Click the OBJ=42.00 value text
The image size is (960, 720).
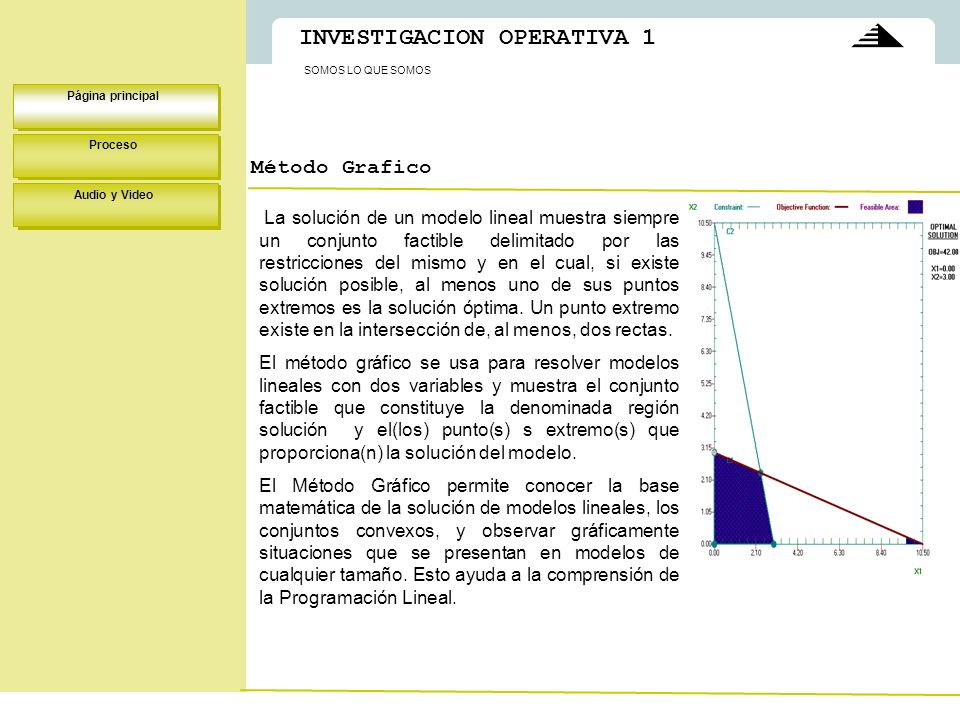pyautogui.click(x=943, y=252)
